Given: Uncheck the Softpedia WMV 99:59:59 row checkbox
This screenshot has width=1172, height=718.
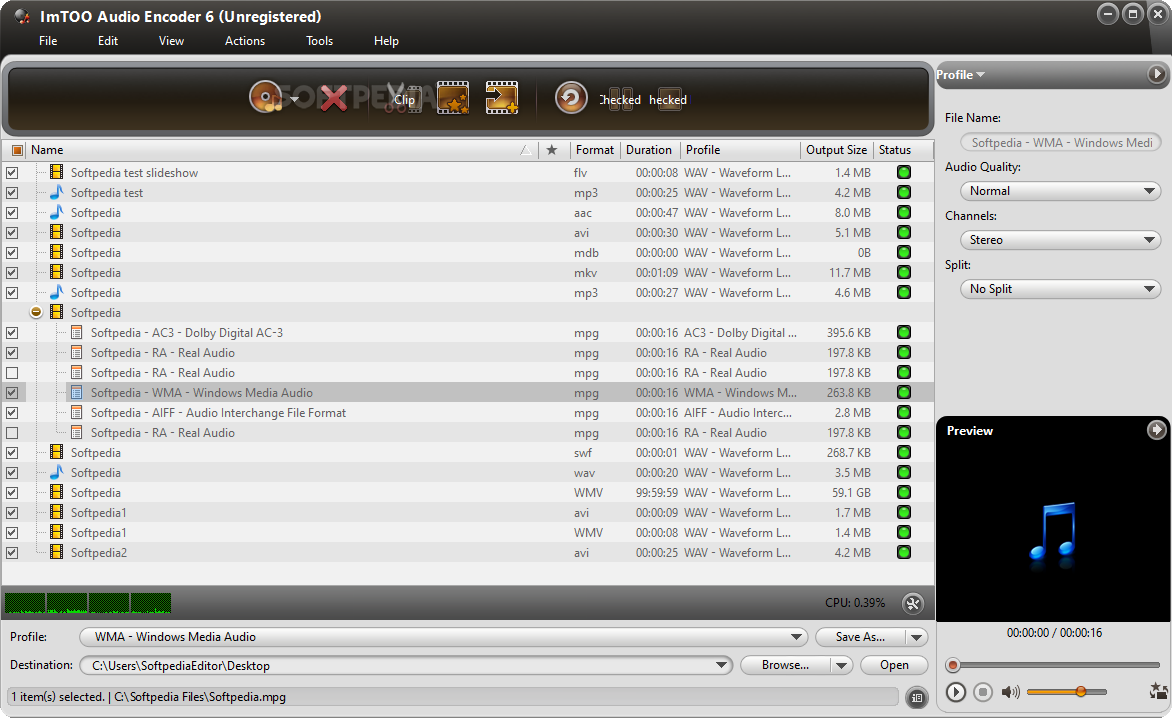Looking at the screenshot, I should click(x=12, y=492).
